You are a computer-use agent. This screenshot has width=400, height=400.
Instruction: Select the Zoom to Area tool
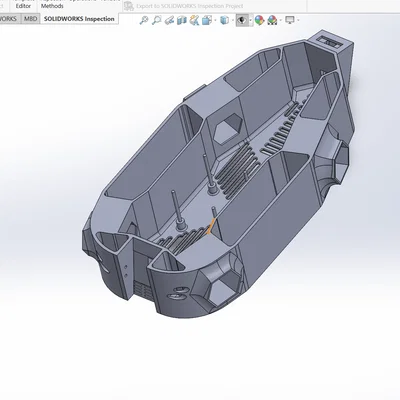156,20
